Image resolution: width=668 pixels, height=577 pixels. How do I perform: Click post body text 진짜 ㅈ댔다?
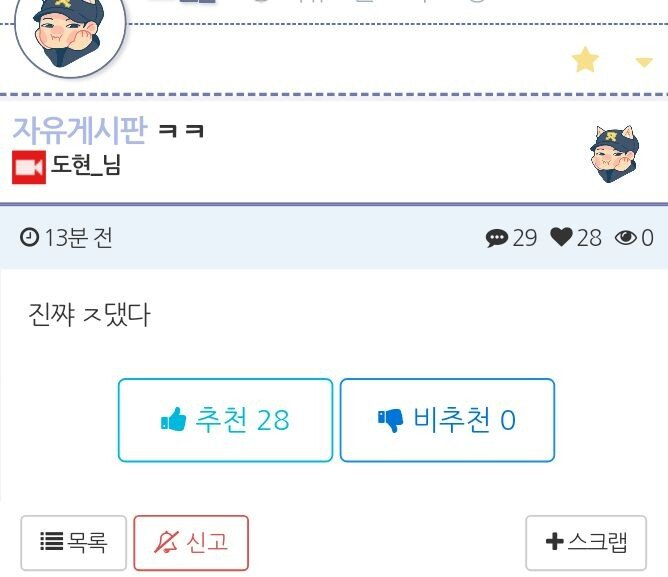tap(89, 315)
